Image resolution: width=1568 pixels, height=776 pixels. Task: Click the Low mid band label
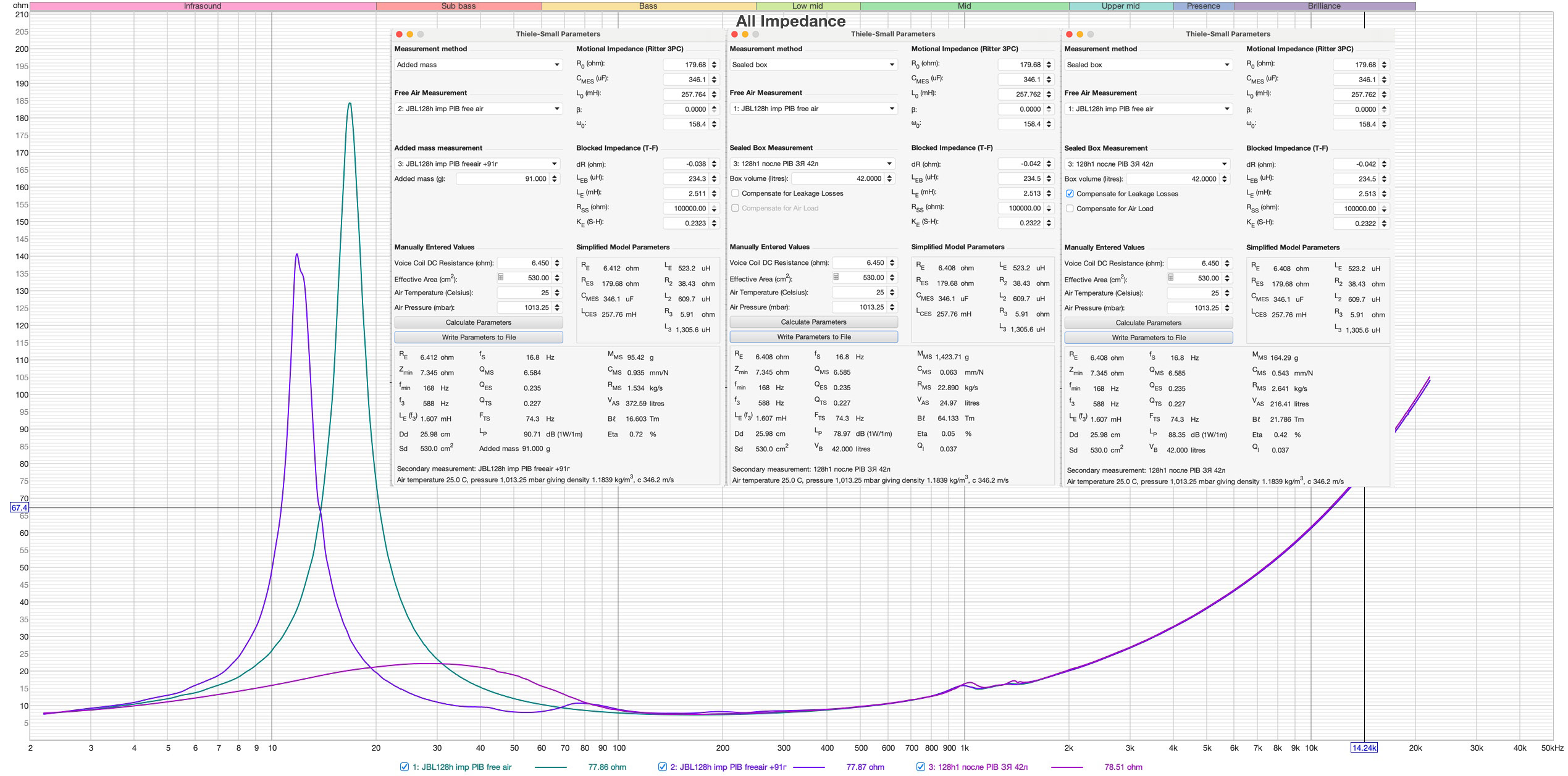(808, 6)
